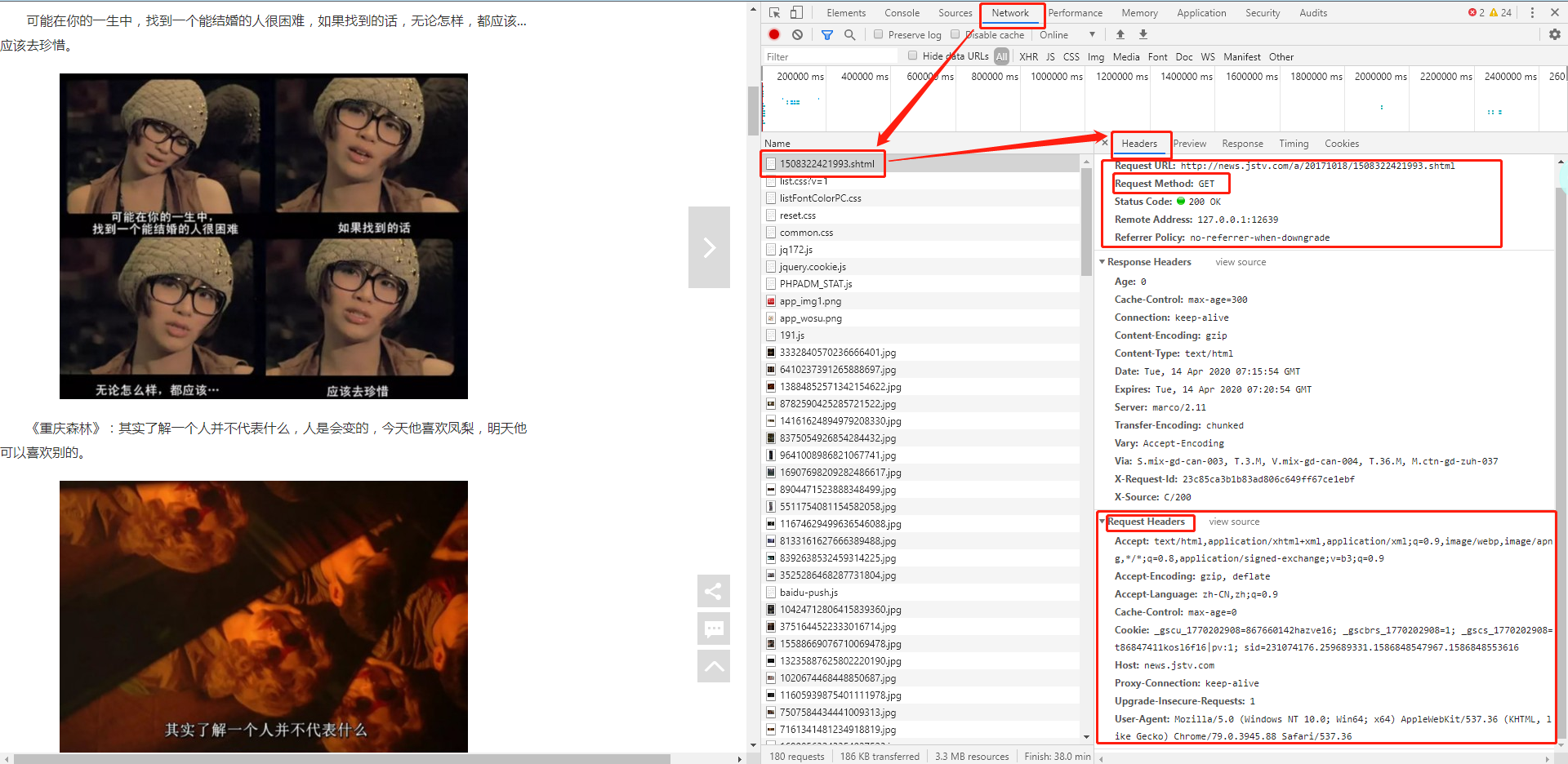Import HAR file with upload arrow

1120,34
